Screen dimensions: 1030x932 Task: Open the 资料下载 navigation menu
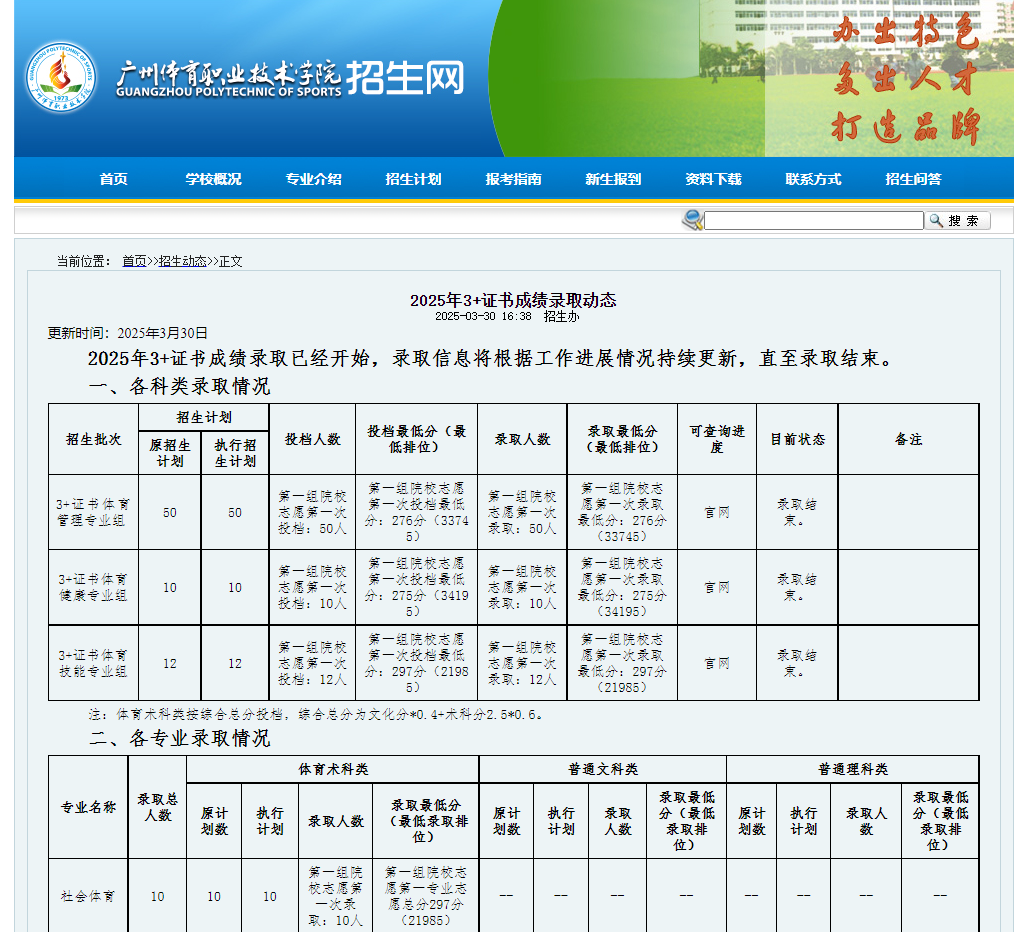(x=712, y=178)
